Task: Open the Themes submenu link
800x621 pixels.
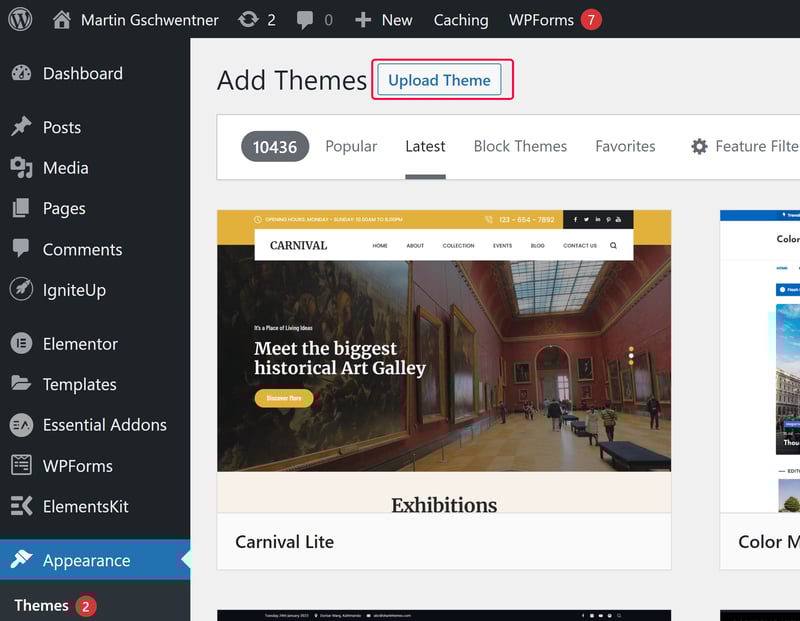Action: point(41,605)
